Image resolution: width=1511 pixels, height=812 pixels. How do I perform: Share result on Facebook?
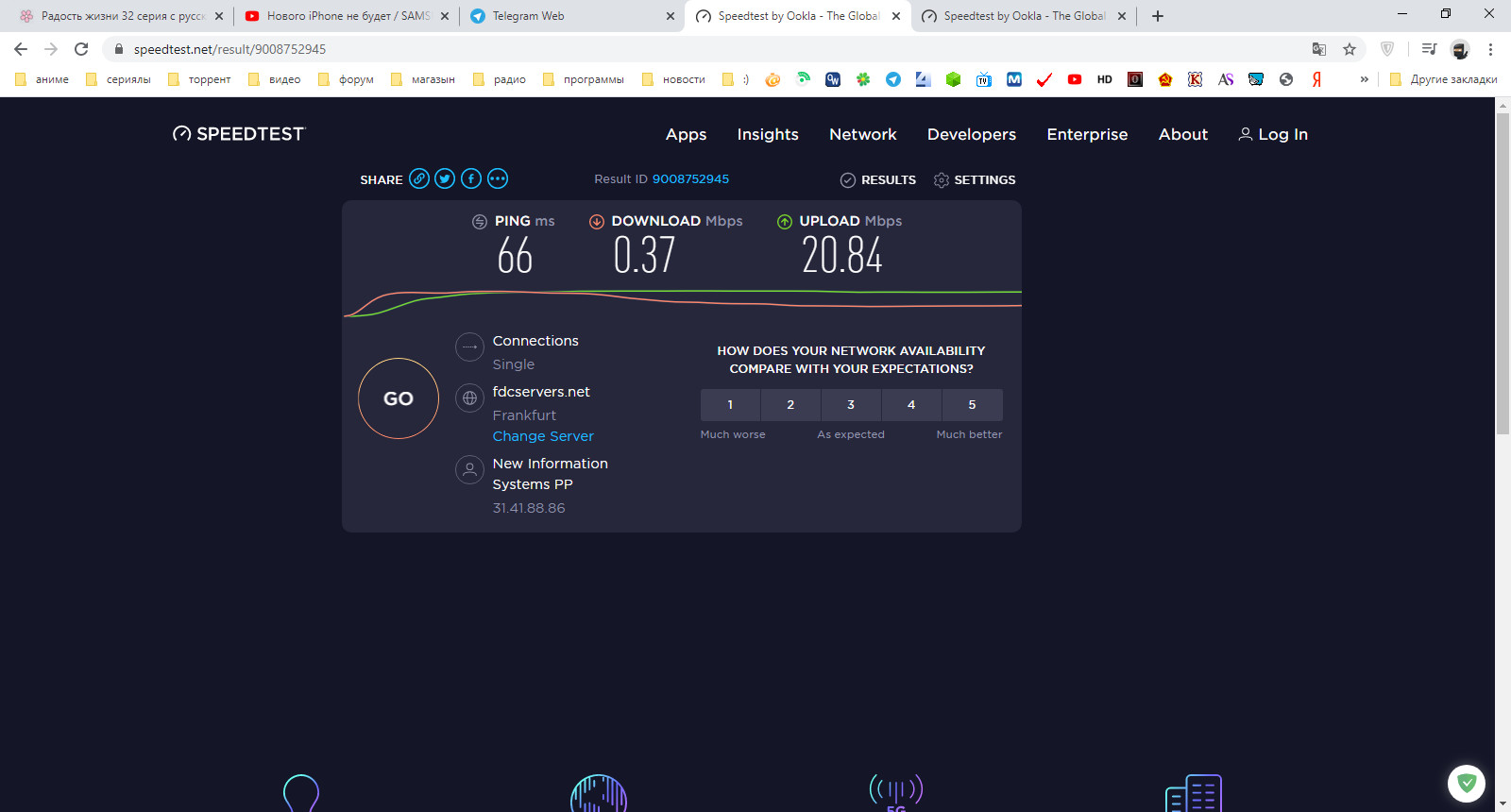click(471, 178)
